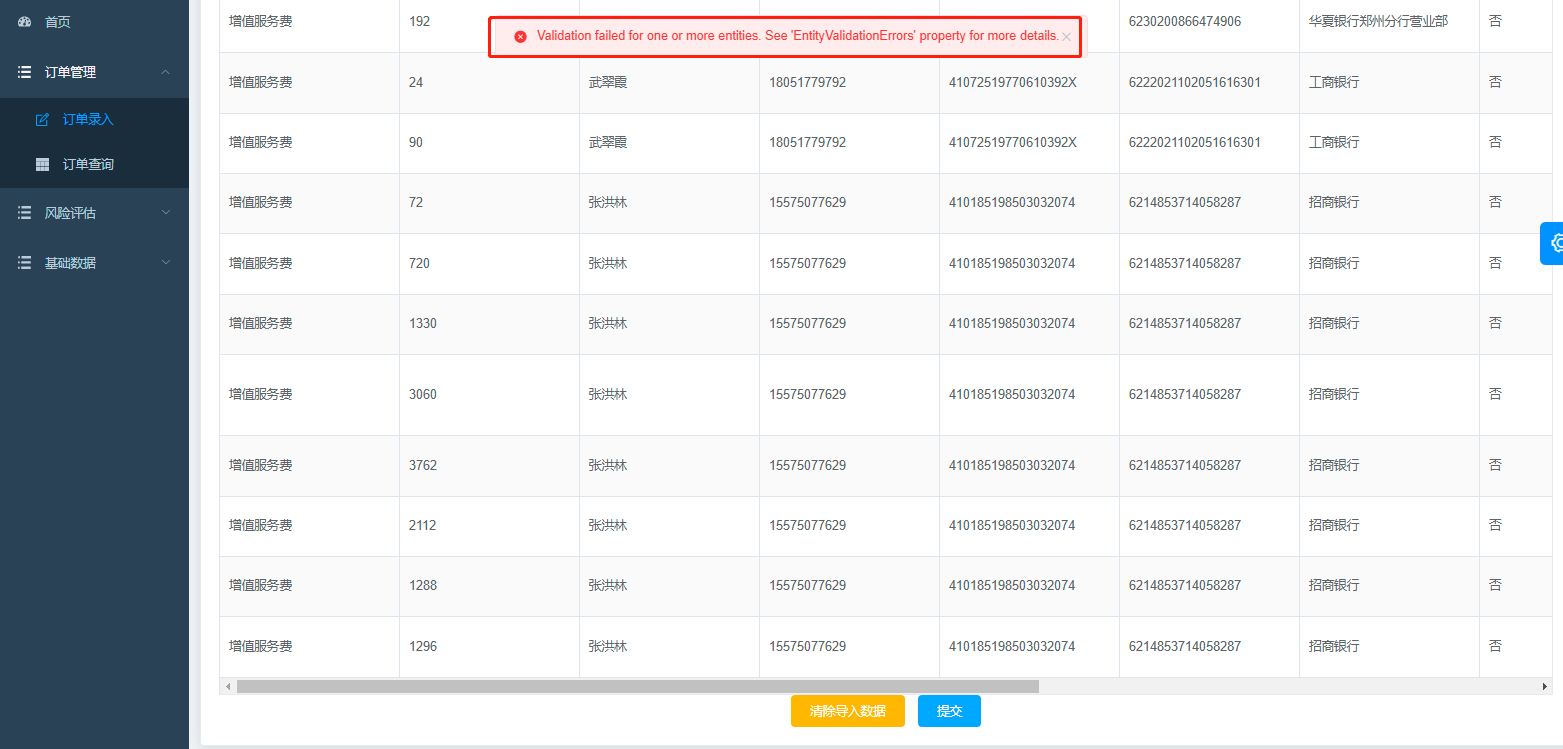Viewport: 1563px width, 749px height.
Task: Click phone 15575077629 in the amount 720 row
Action: tap(808, 264)
